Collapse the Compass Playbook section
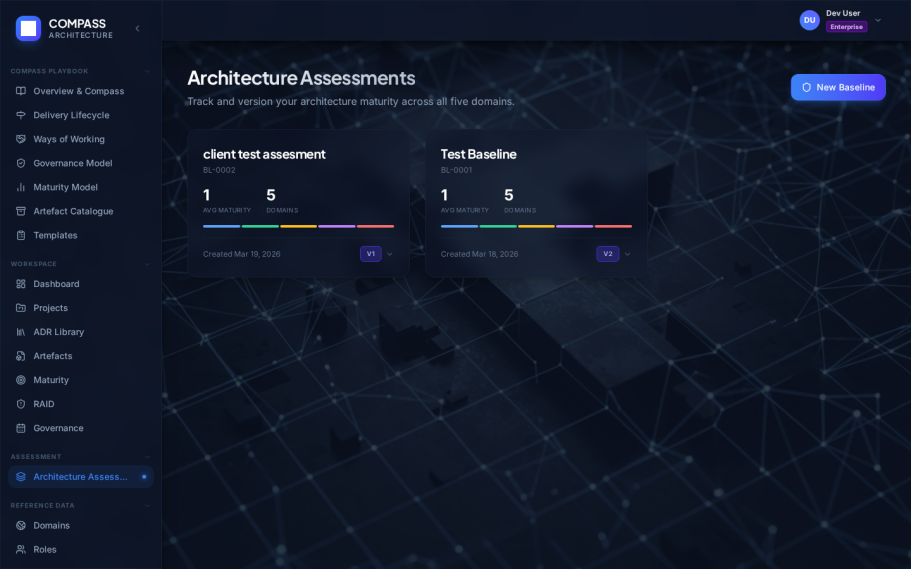The width and height of the screenshot is (911, 569). pos(147,71)
